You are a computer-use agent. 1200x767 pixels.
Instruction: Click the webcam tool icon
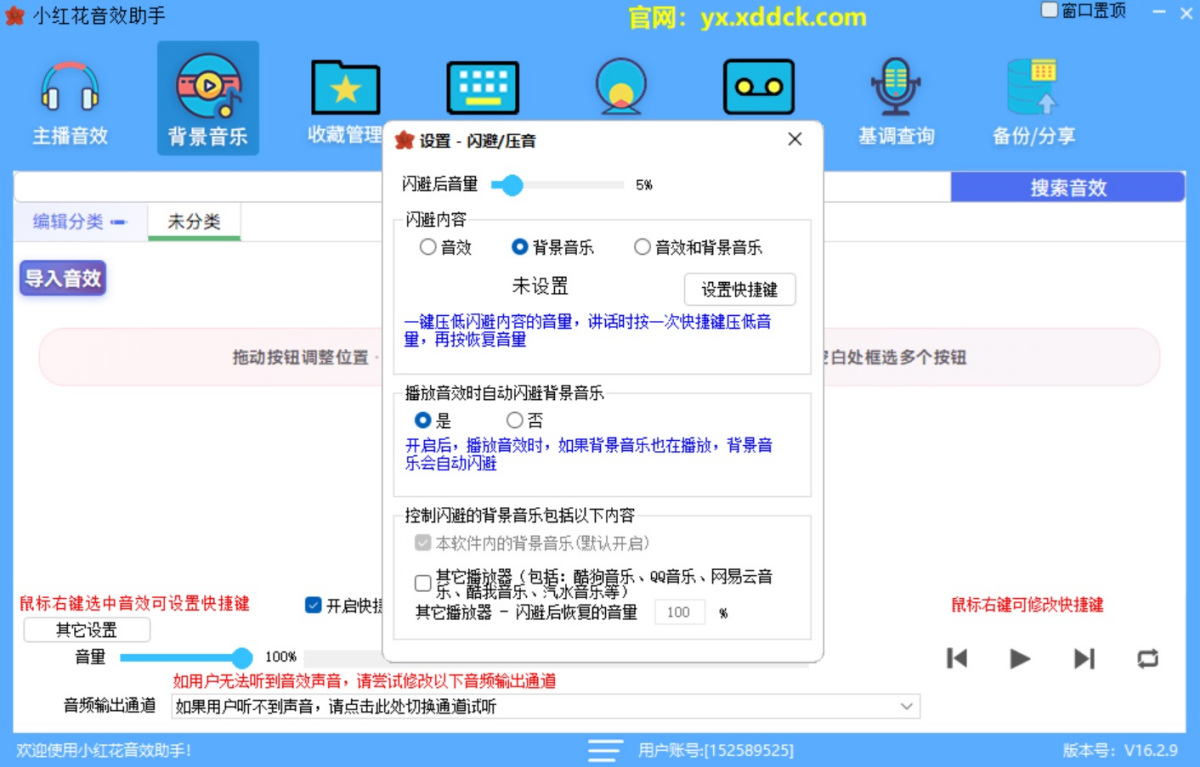(620, 85)
